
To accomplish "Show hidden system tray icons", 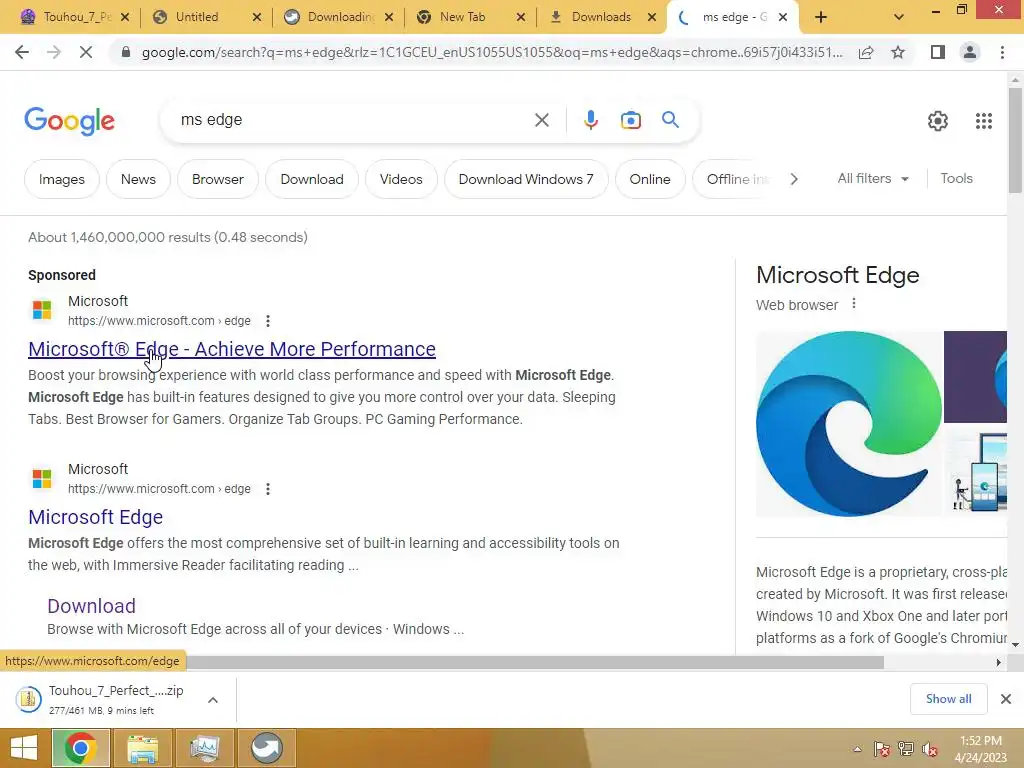I will click(x=857, y=750).
